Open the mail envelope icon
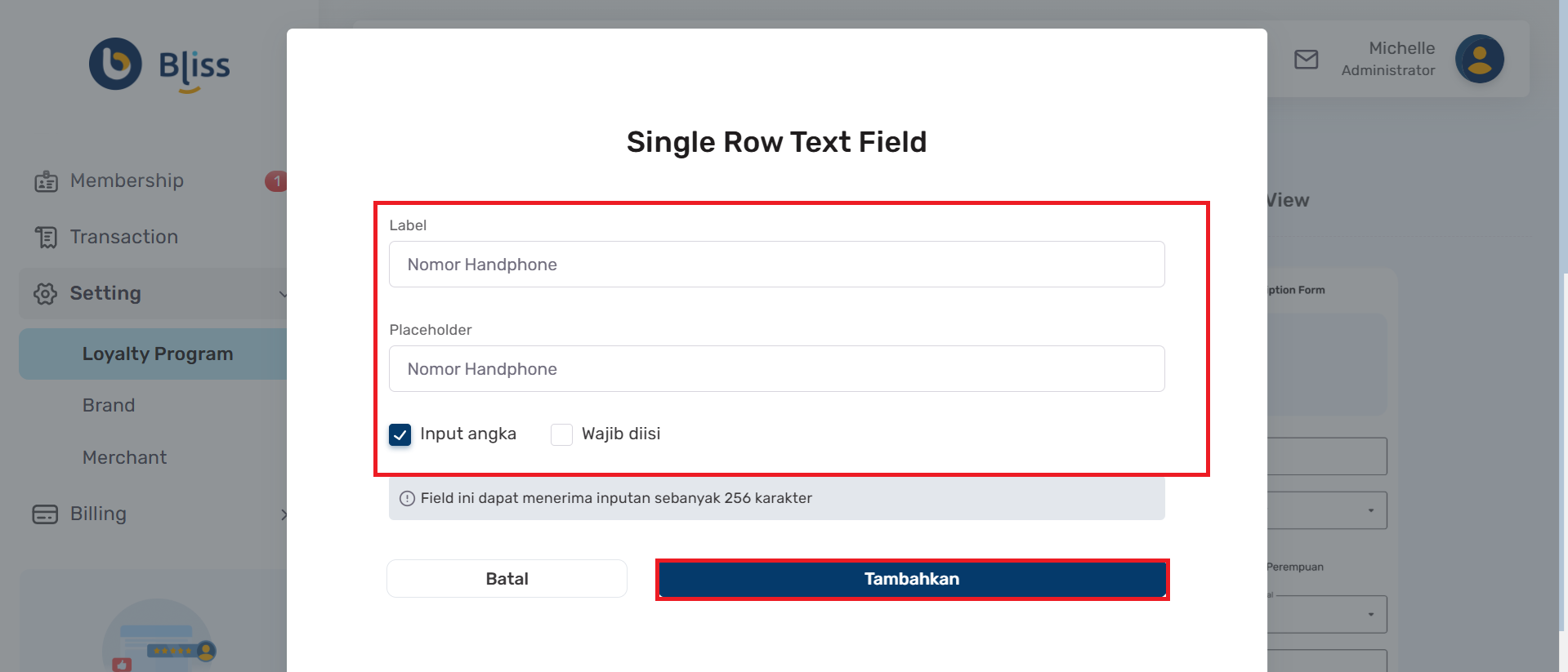Screen dimensions: 1568x672 click(1306, 60)
